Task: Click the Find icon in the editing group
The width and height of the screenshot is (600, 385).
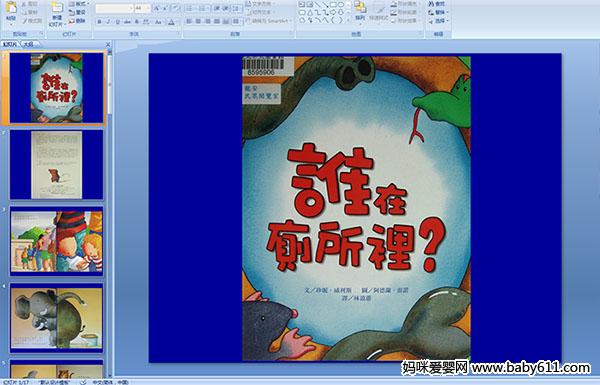Action: pos(437,4)
